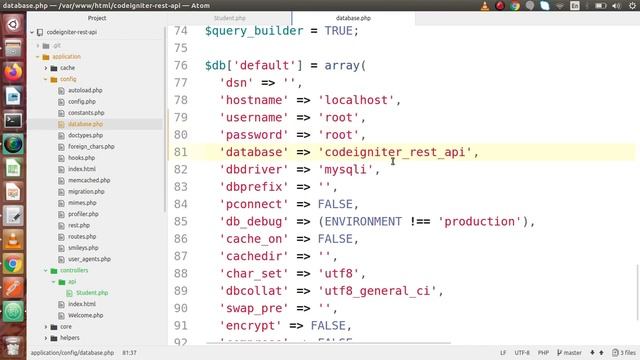Open the green Atom dock icon
640x360 pixels.
(x=13, y=312)
